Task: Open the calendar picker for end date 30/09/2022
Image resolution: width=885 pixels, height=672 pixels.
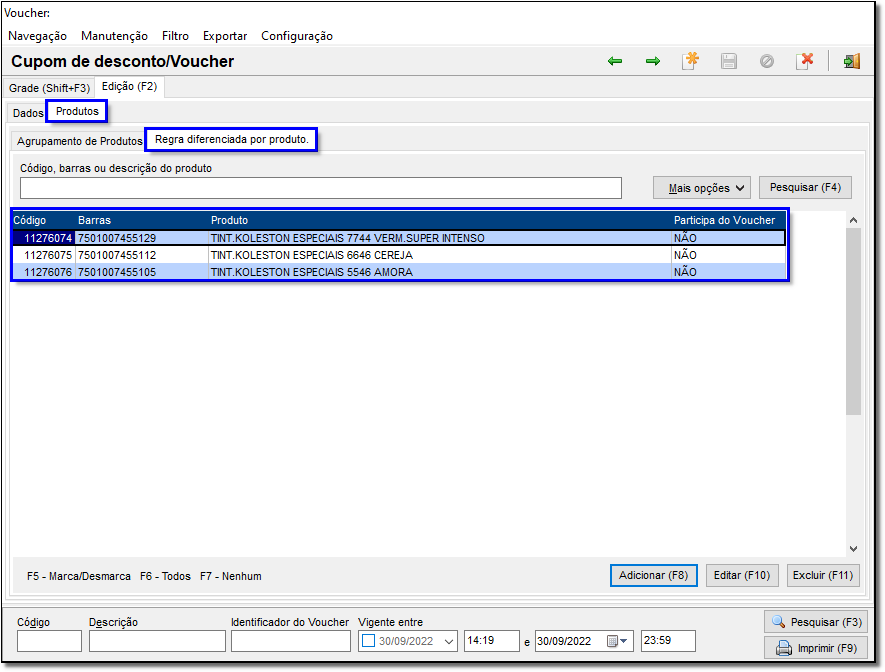Action: (616, 641)
